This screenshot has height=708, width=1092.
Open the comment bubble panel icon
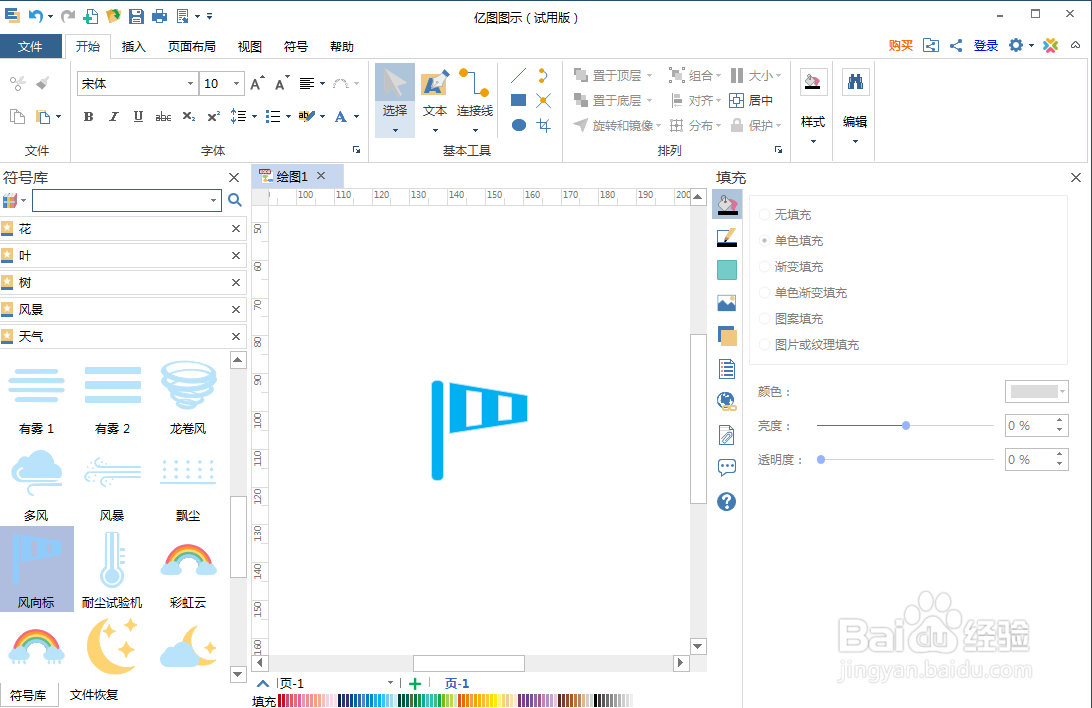[x=726, y=467]
